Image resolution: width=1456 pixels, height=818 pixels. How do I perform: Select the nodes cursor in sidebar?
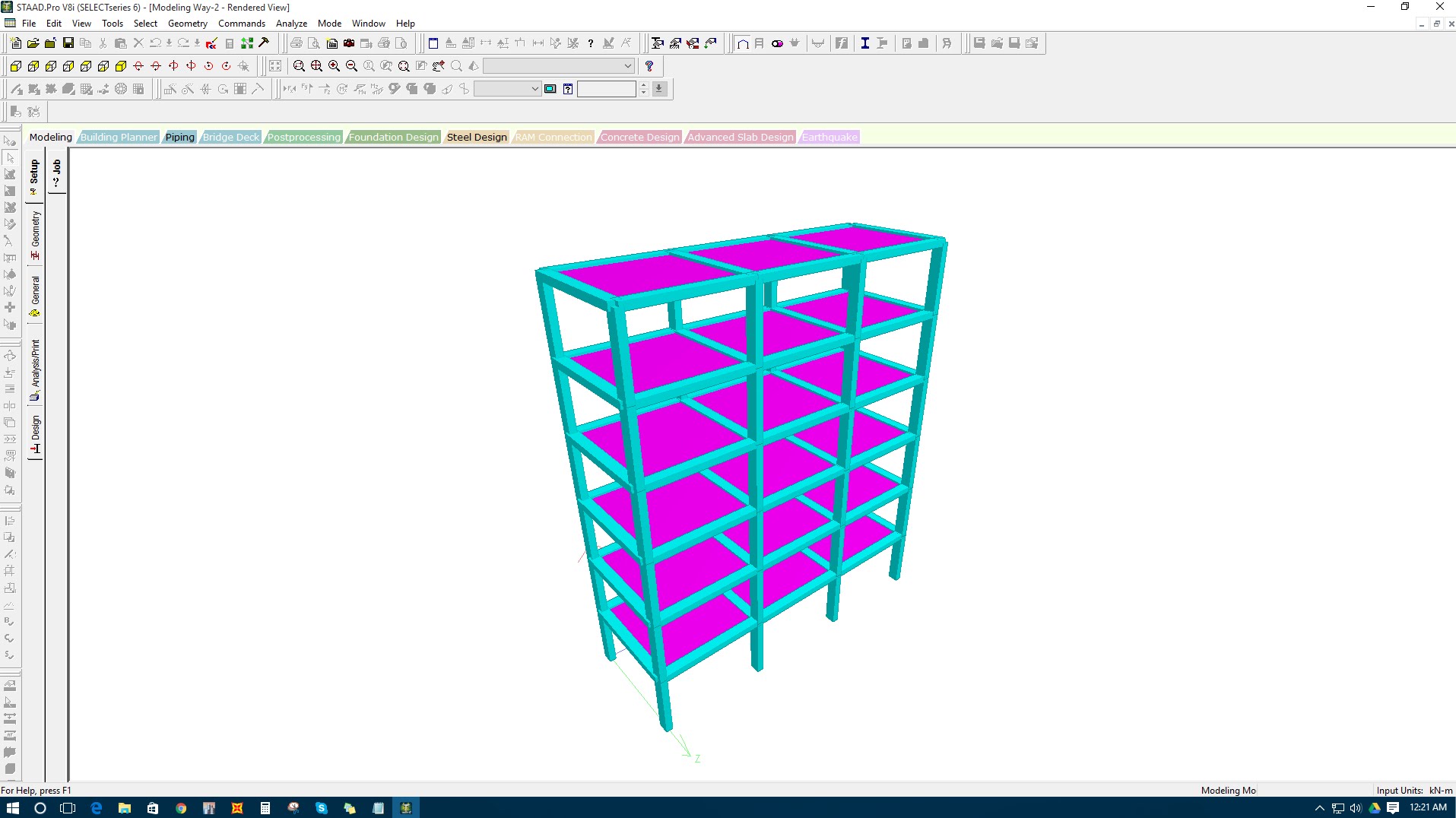[10, 141]
